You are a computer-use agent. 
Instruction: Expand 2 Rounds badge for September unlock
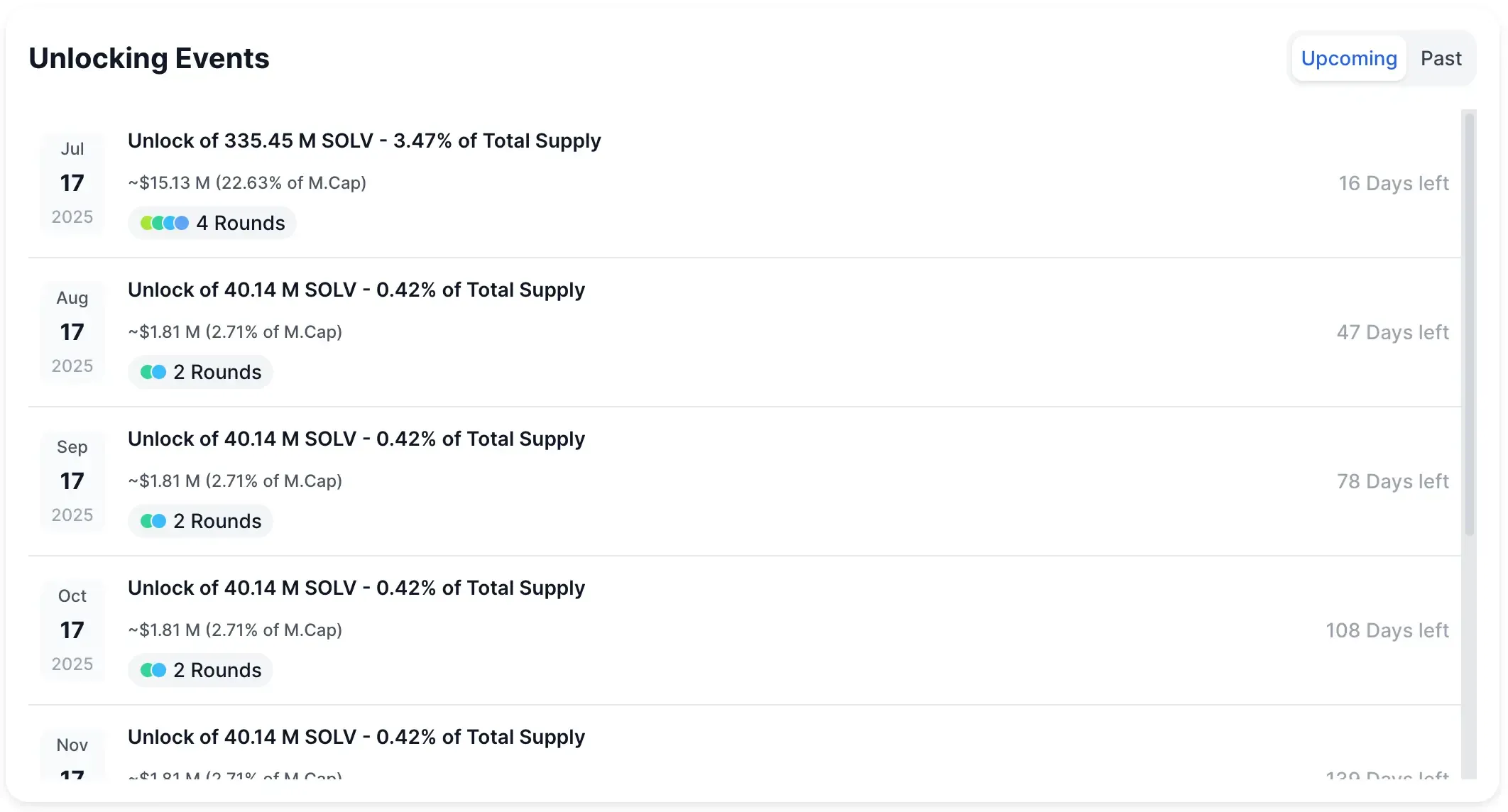pyautogui.click(x=217, y=521)
